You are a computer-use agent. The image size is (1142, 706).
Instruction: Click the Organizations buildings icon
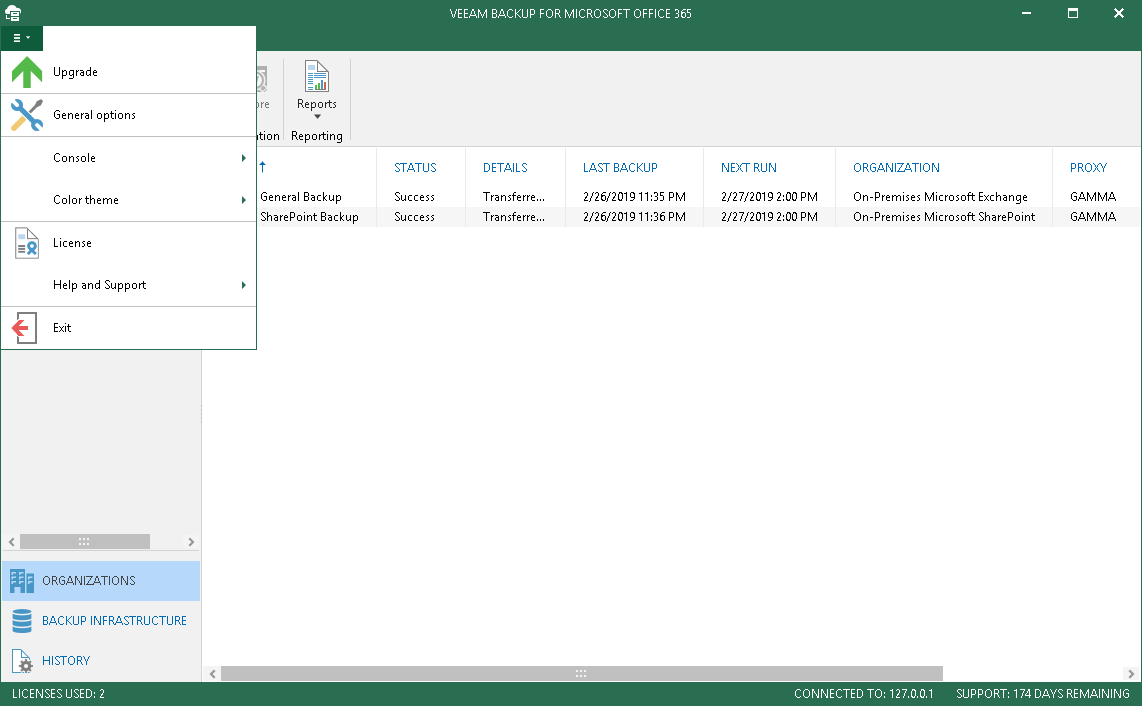point(22,581)
